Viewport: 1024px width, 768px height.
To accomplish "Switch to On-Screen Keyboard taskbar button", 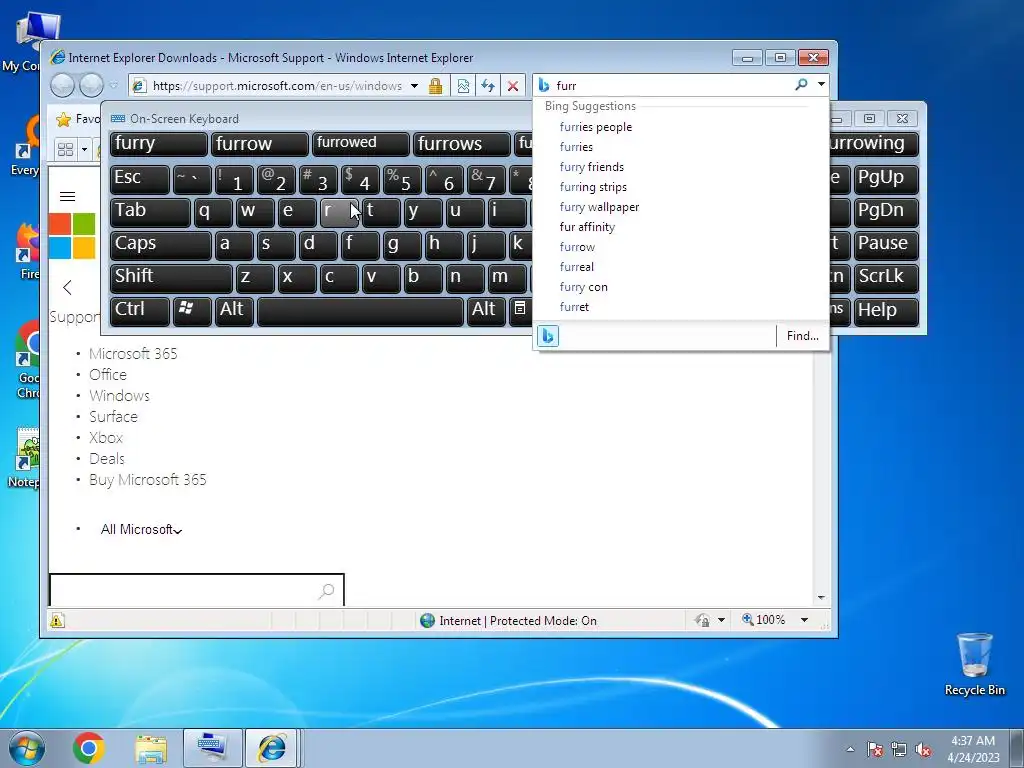I will 212,748.
